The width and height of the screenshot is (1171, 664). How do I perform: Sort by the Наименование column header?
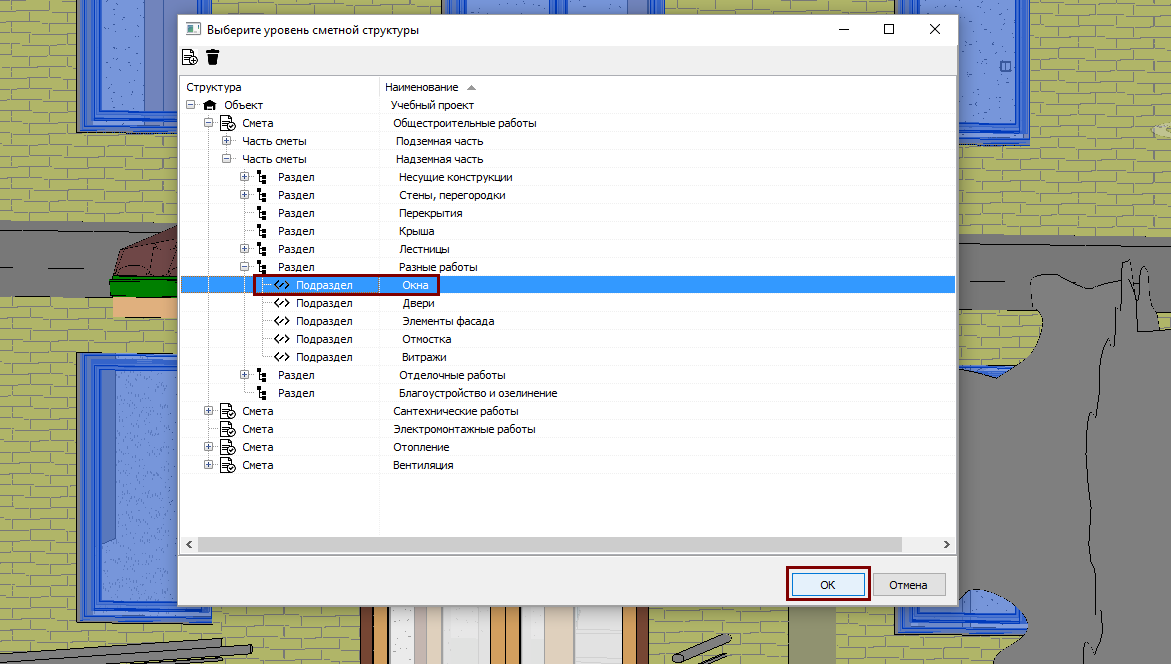[x=421, y=87]
